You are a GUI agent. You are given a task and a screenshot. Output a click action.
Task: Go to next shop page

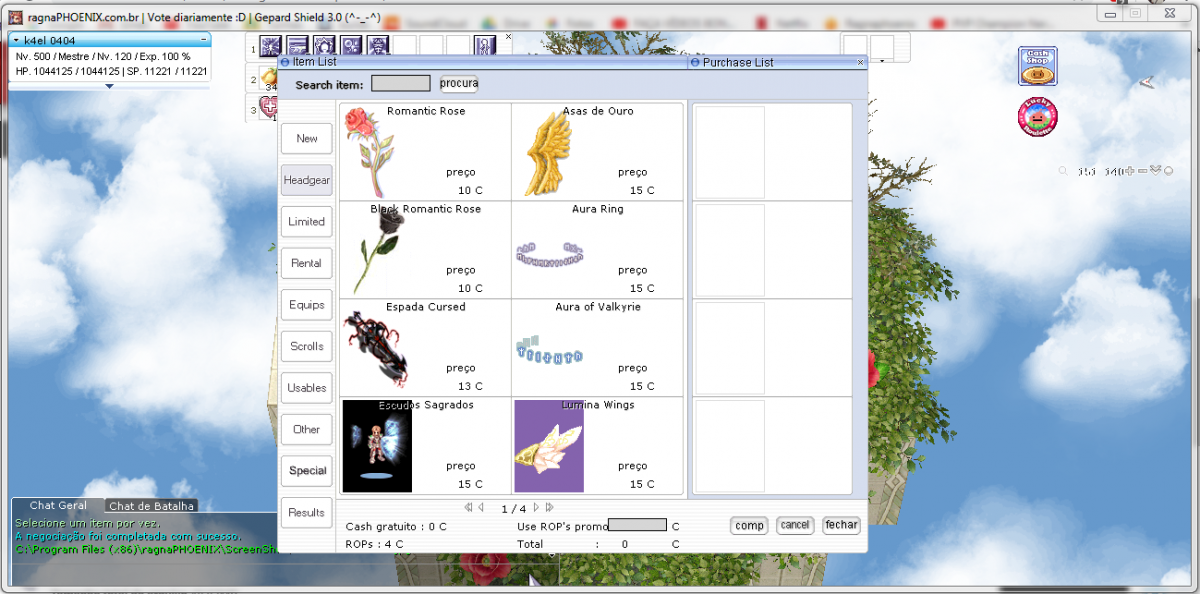[536, 508]
